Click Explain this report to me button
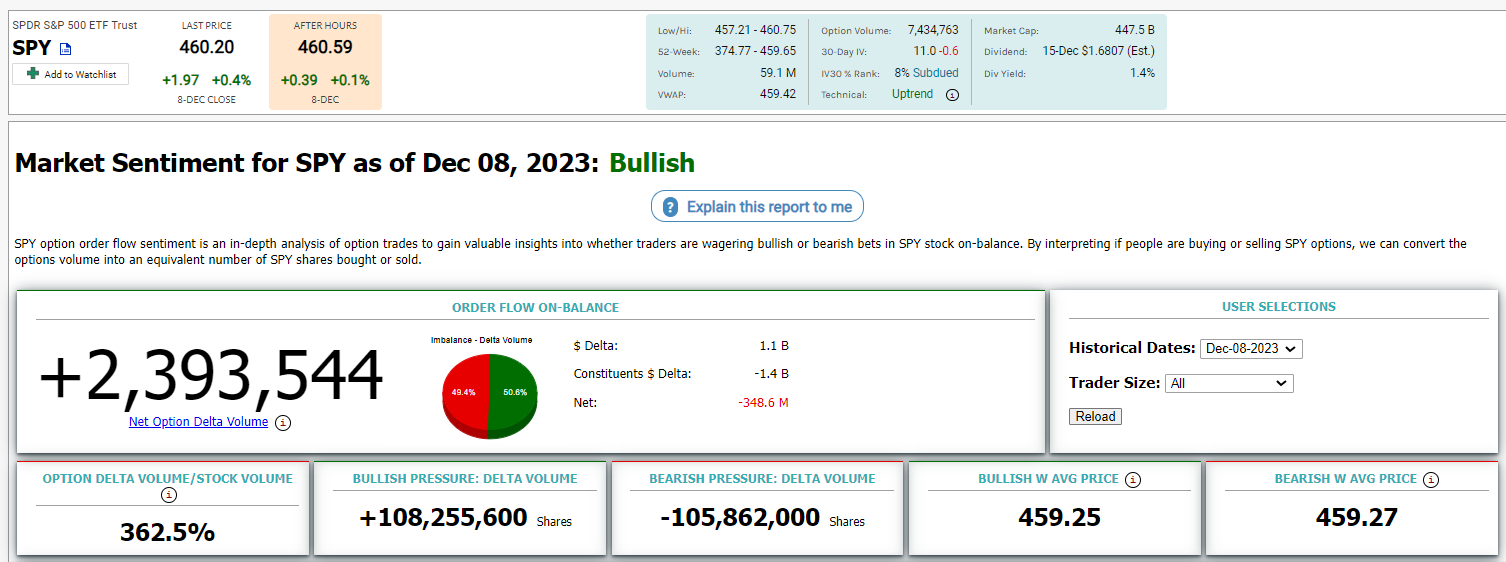Image resolution: width=1506 pixels, height=562 pixels. (x=757, y=207)
